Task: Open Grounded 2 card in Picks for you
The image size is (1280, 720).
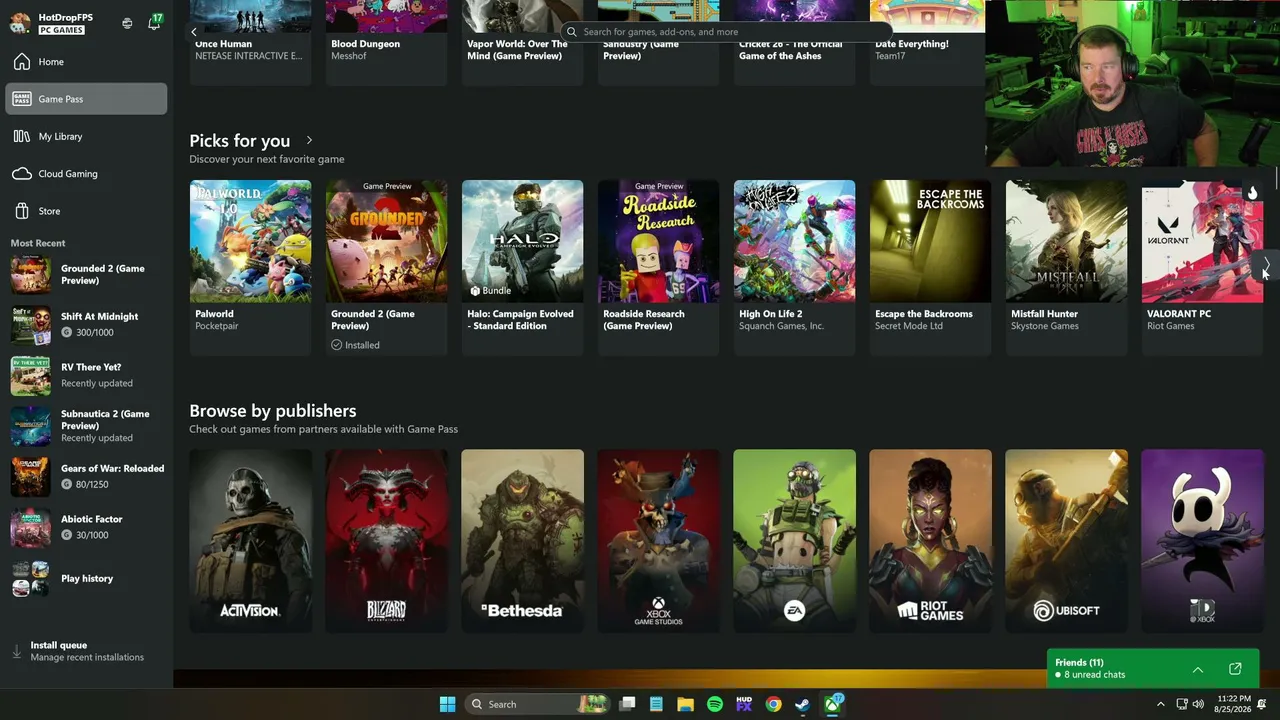Action: [x=387, y=267]
